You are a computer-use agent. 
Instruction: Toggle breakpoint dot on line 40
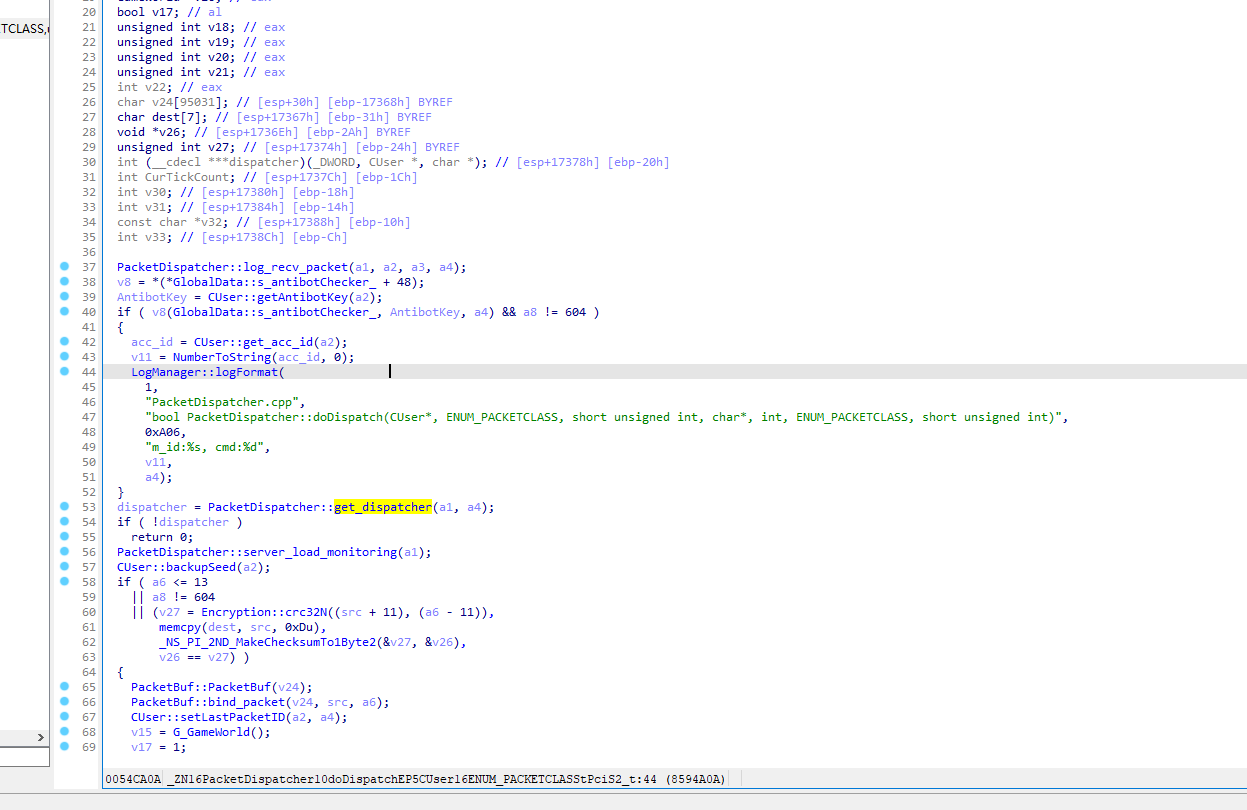click(x=65, y=312)
